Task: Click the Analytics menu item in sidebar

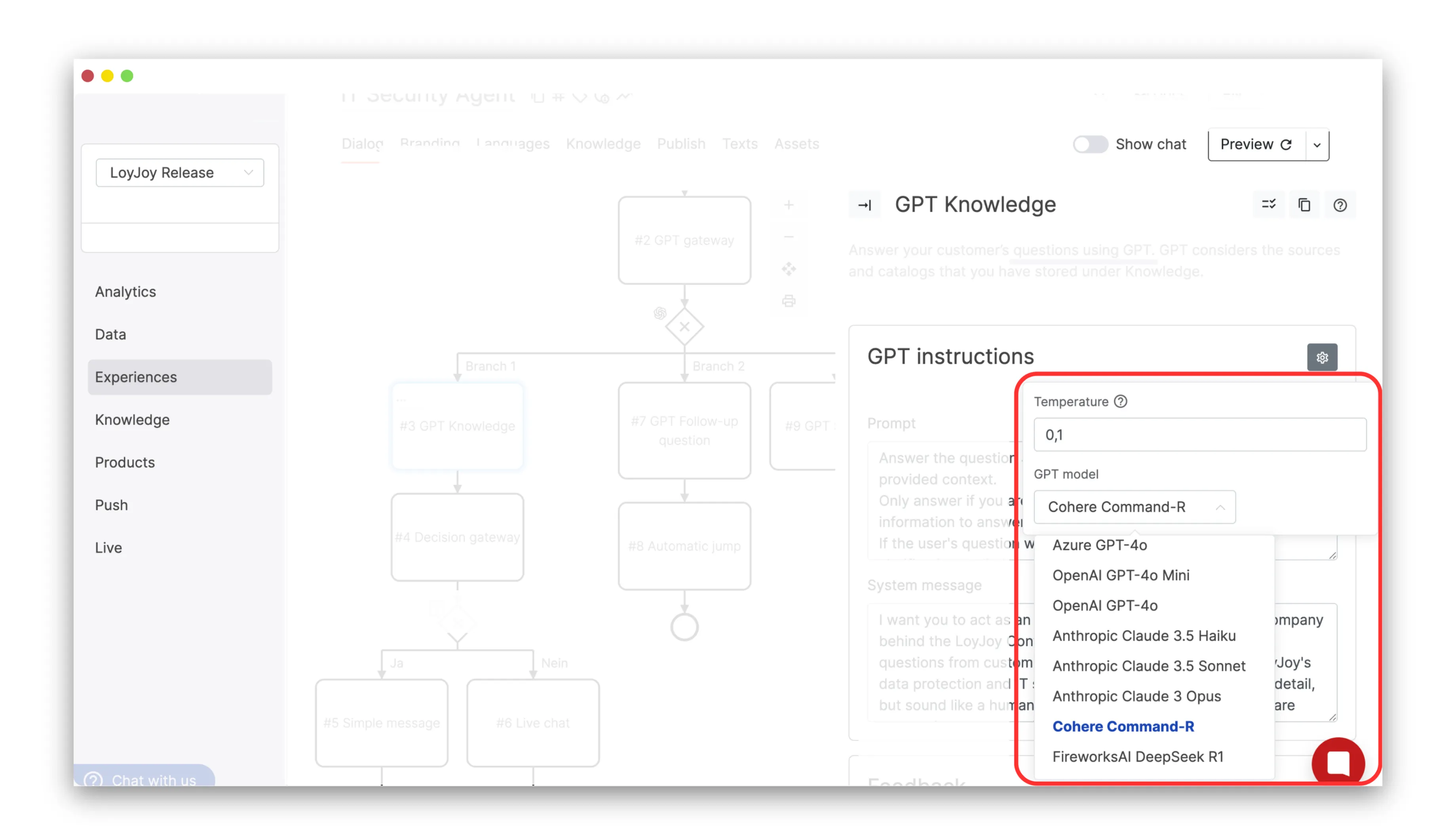Action: (x=125, y=291)
